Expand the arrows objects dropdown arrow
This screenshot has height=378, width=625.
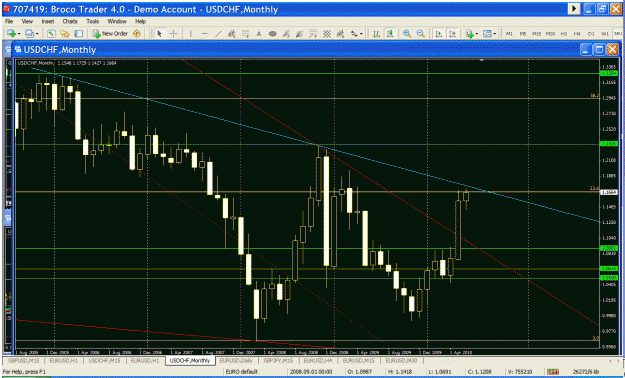[x=361, y=34]
